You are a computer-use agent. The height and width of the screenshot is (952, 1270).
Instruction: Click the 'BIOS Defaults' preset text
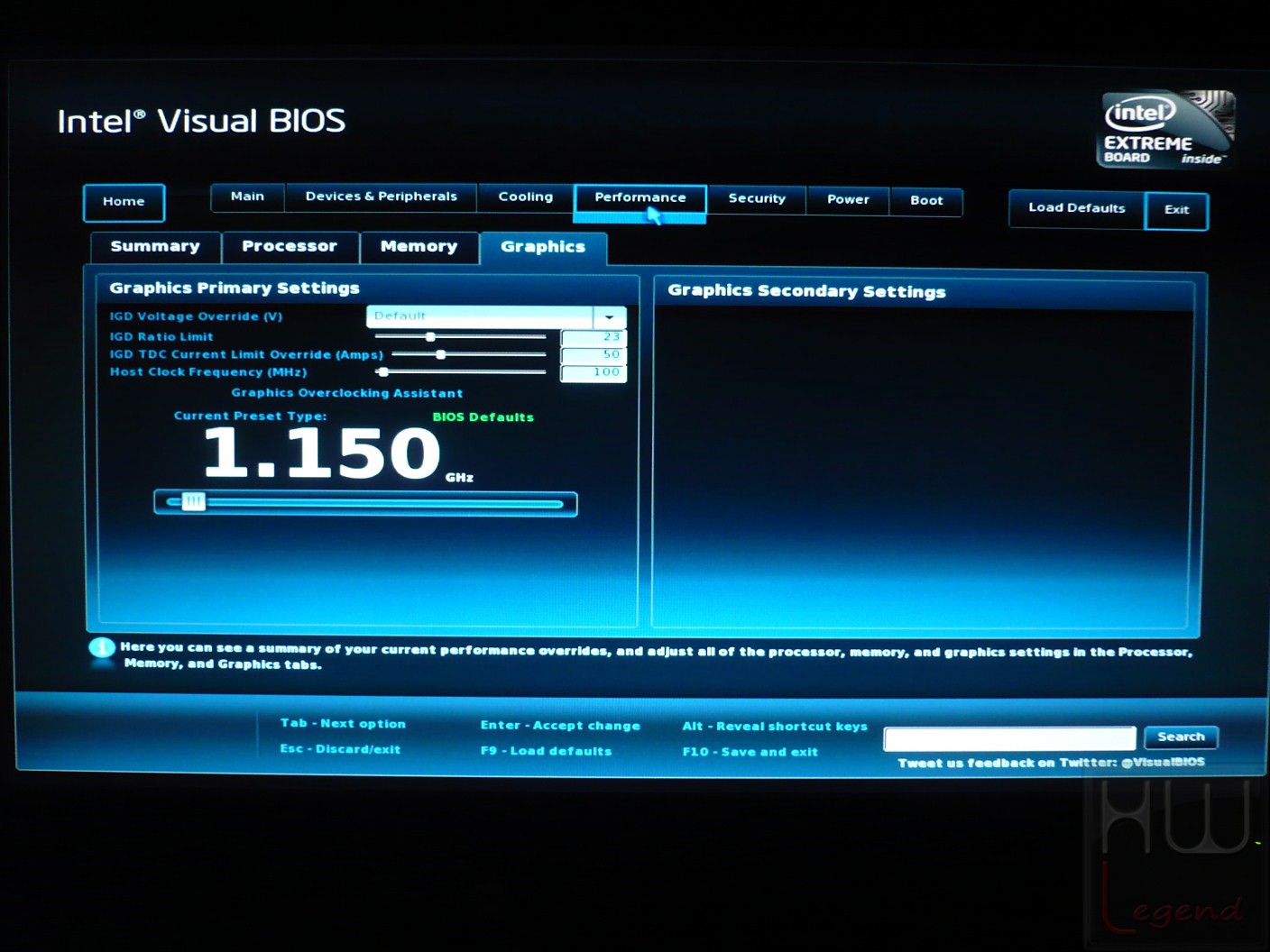(483, 417)
